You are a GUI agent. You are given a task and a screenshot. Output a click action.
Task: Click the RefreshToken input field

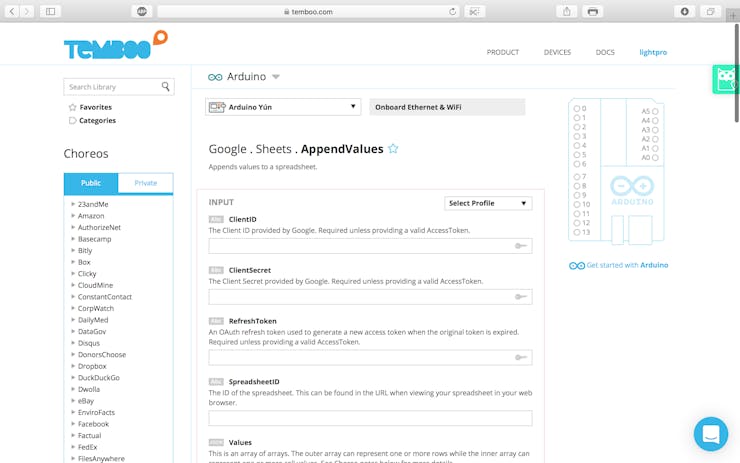click(x=370, y=357)
